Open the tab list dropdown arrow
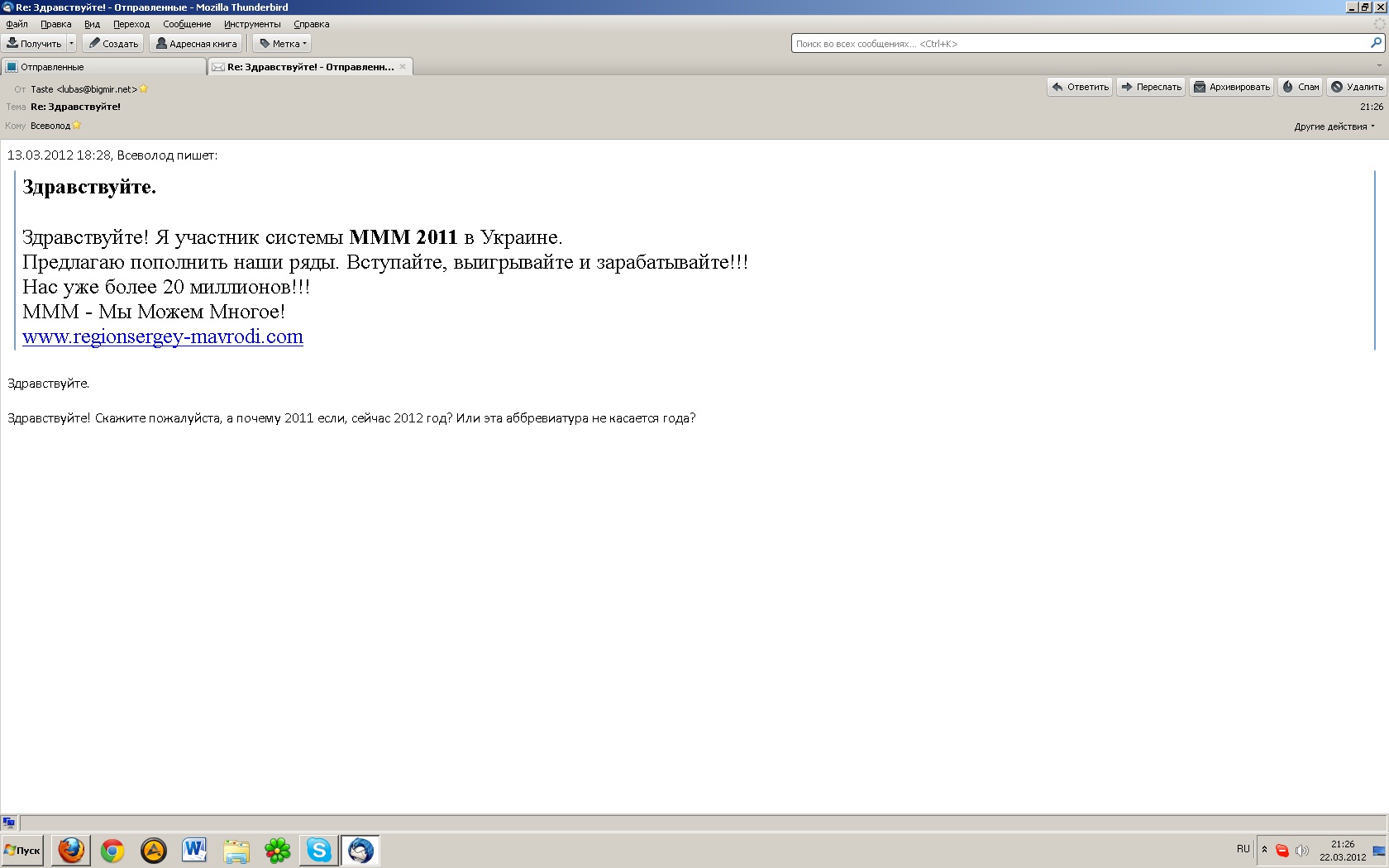Image resolution: width=1389 pixels, height=868 pixels. pyautogui.click(x=1379, y=65)
